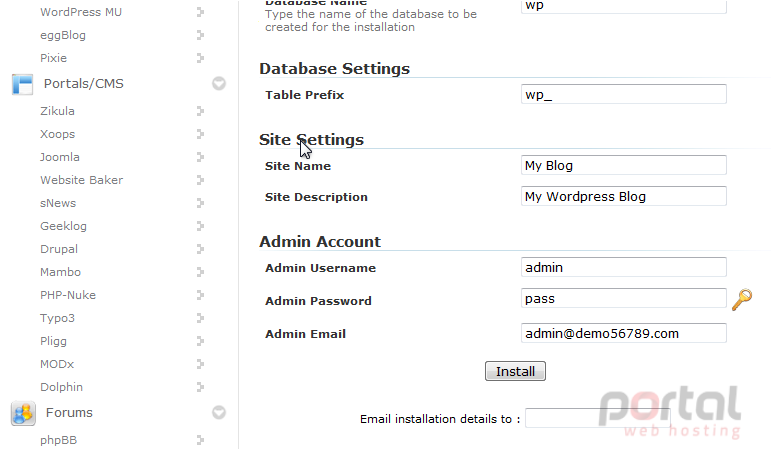Select Geeklog from the CMS list

point(63,226)
